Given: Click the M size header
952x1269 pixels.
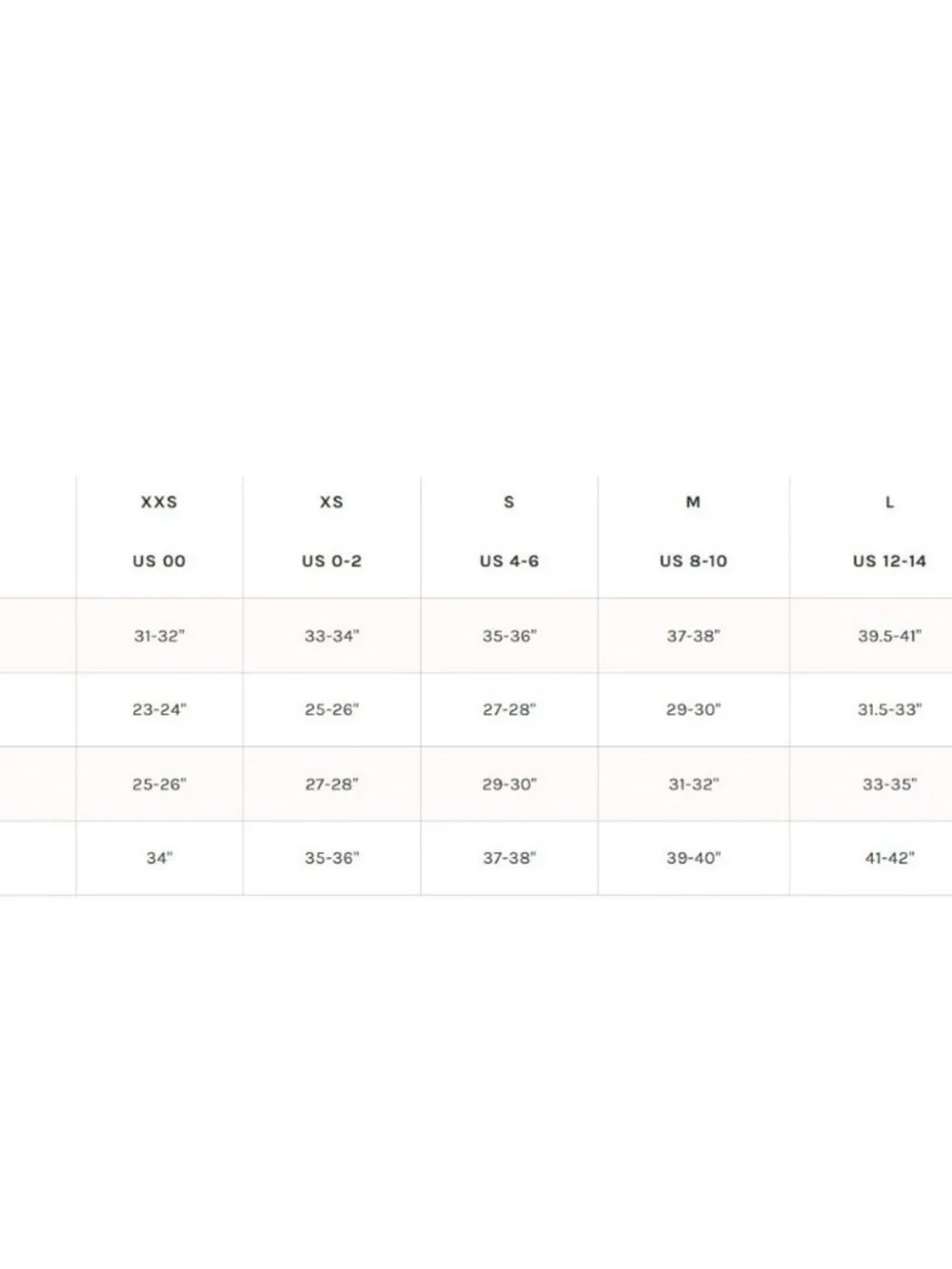Looking at the screenshot, I should pos(693,502).
